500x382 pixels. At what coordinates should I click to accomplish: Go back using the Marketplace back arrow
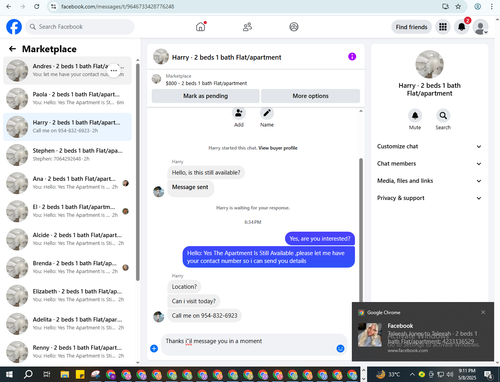pyautogui.click(x=12, y=49)
